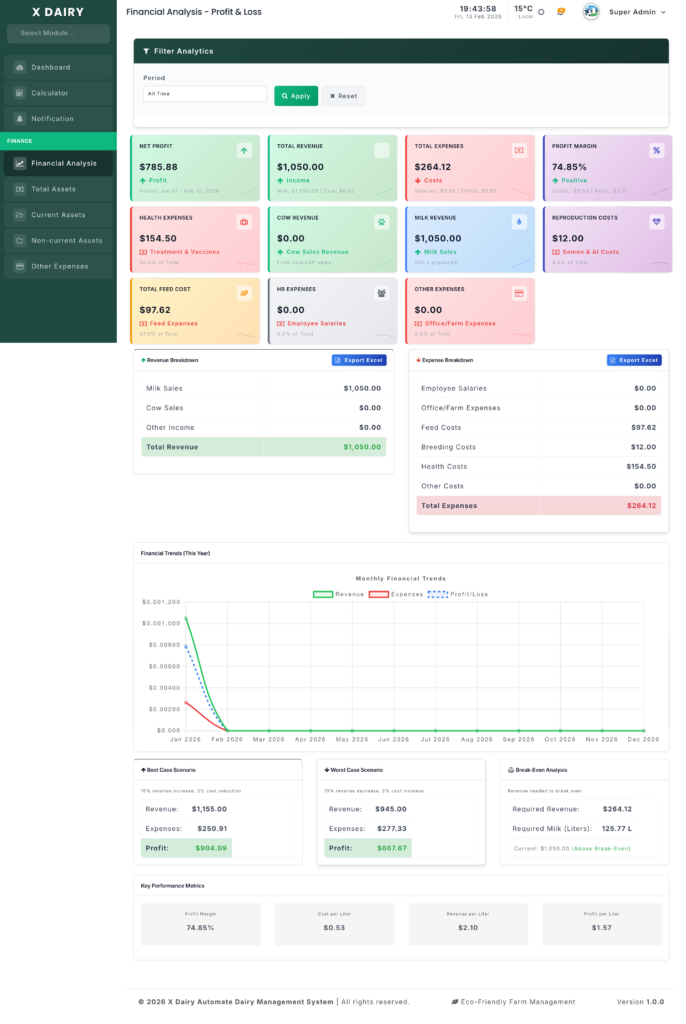
Task: Click the Other Expenses credit card icon
Action: point(518,293)
